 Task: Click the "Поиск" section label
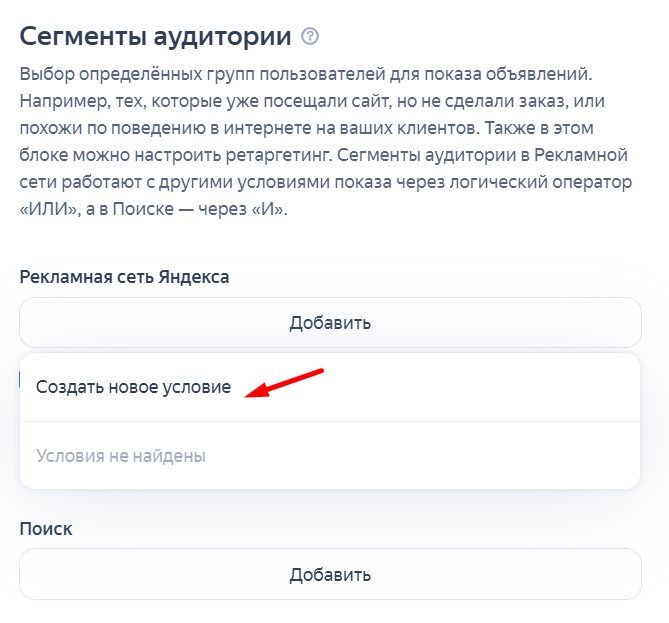(46, 528)
